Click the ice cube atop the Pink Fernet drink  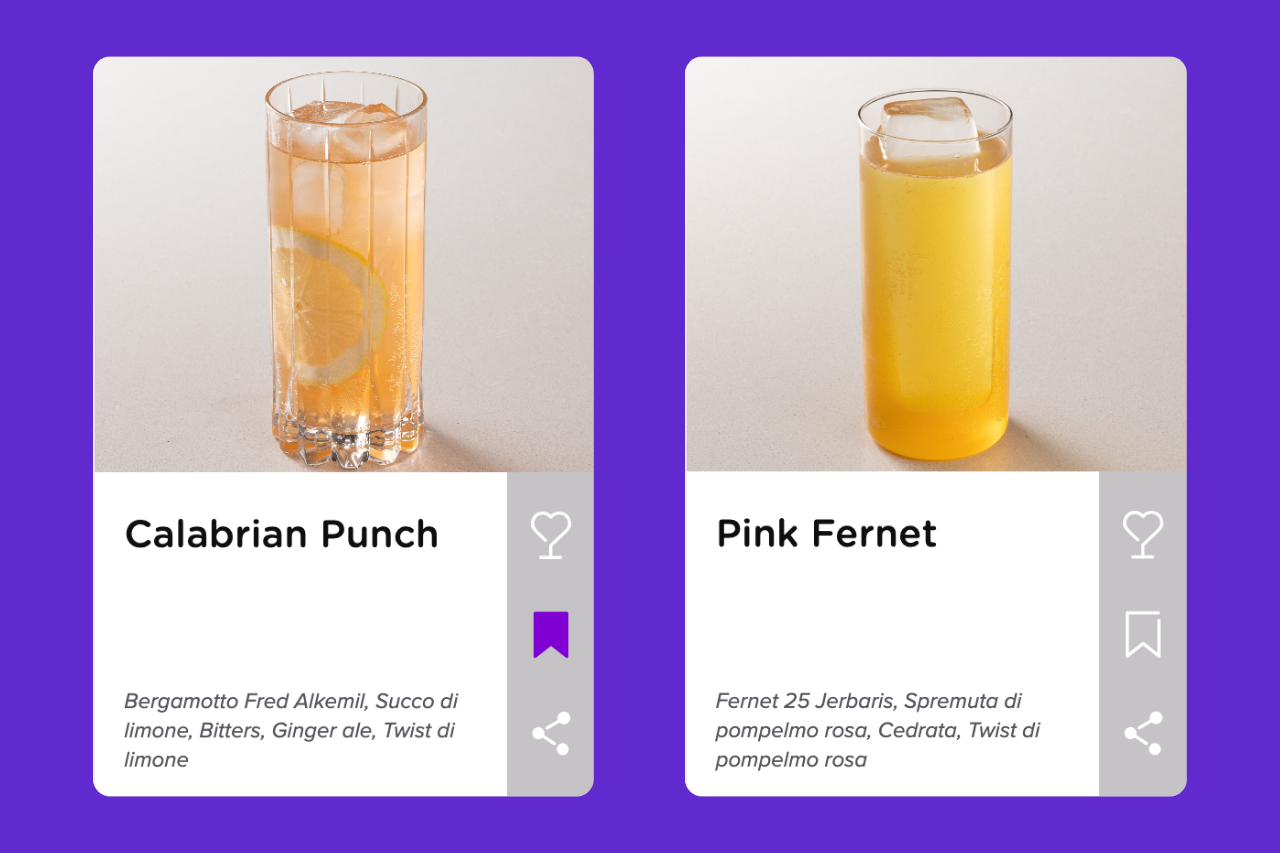pos(930,127)
